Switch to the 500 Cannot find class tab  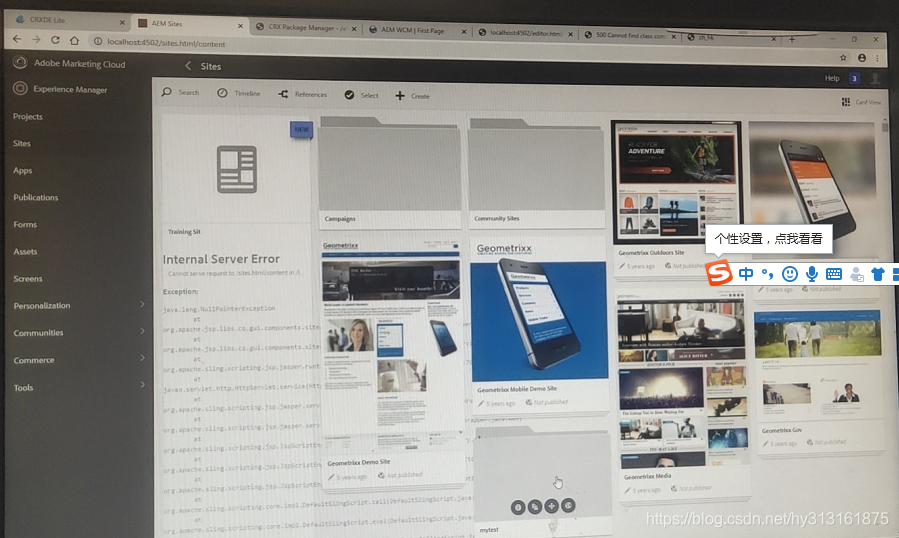coord(630,35)
